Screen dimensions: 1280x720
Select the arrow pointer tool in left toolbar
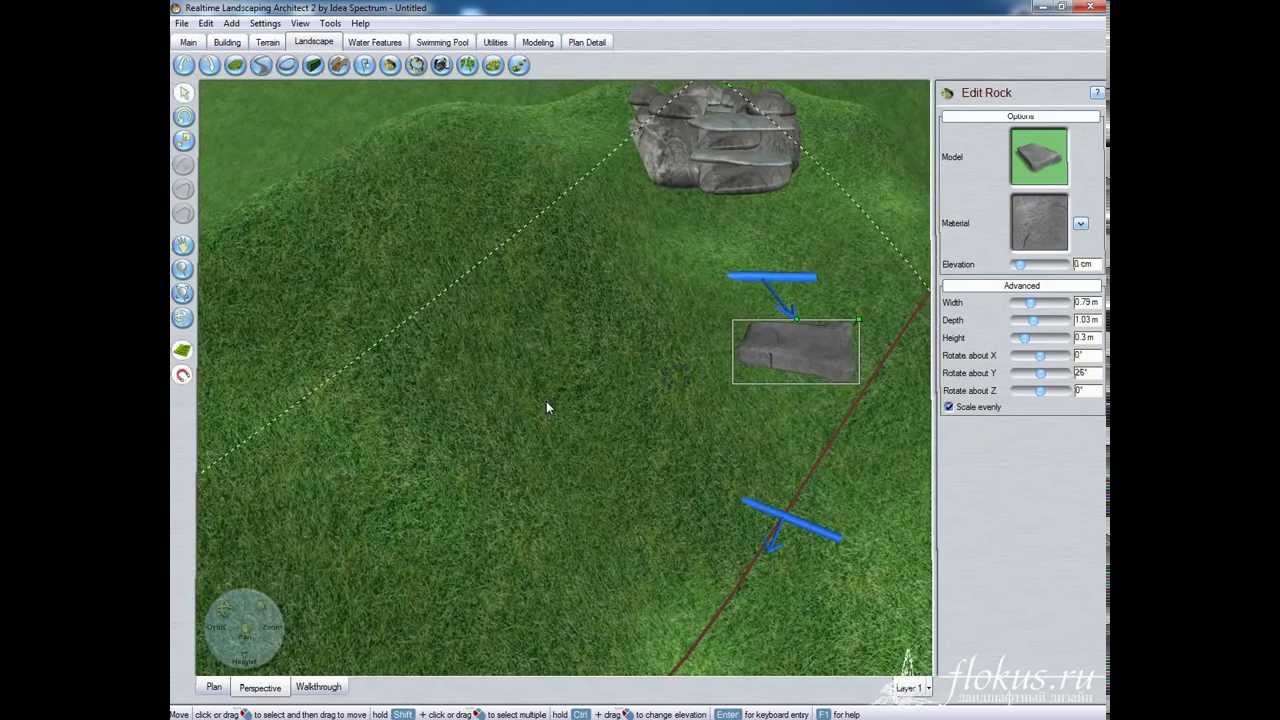pos(183,93)
